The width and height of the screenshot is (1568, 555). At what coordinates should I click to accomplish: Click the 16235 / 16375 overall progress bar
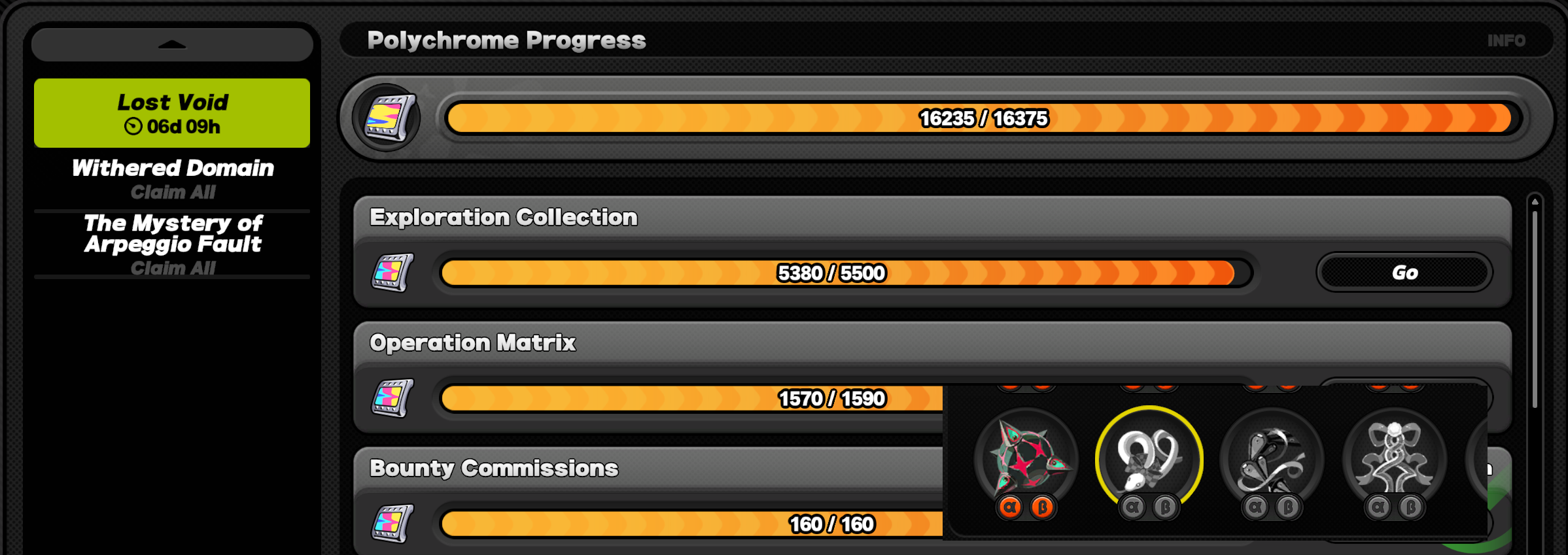984,118
